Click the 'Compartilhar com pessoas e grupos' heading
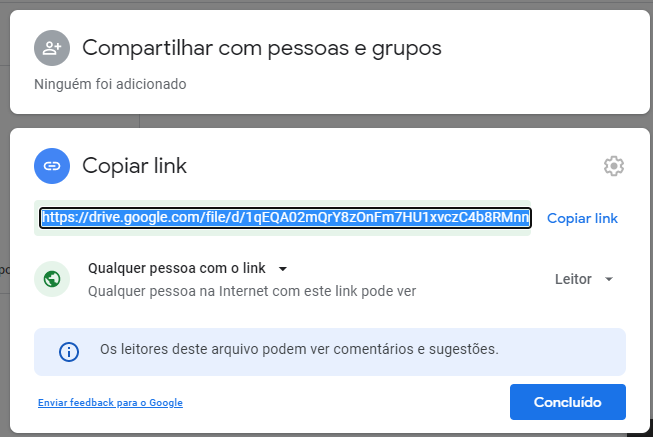The height and width of the screenshot is (437, 653). [262, 48]
